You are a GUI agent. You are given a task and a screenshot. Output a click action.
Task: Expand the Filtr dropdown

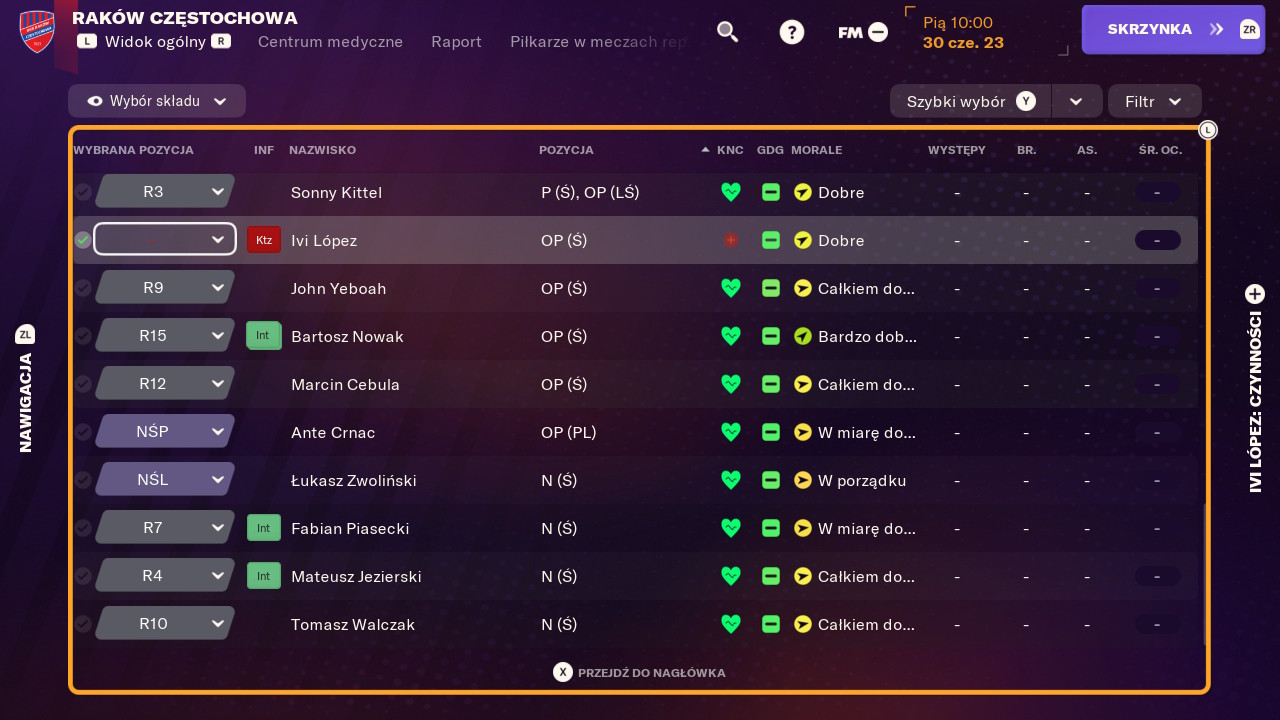coord(1155,101)
